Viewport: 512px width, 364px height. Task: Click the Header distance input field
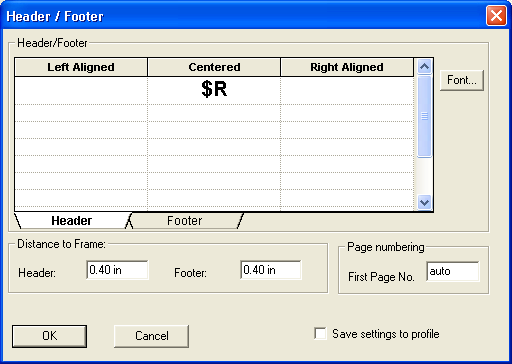117,270
